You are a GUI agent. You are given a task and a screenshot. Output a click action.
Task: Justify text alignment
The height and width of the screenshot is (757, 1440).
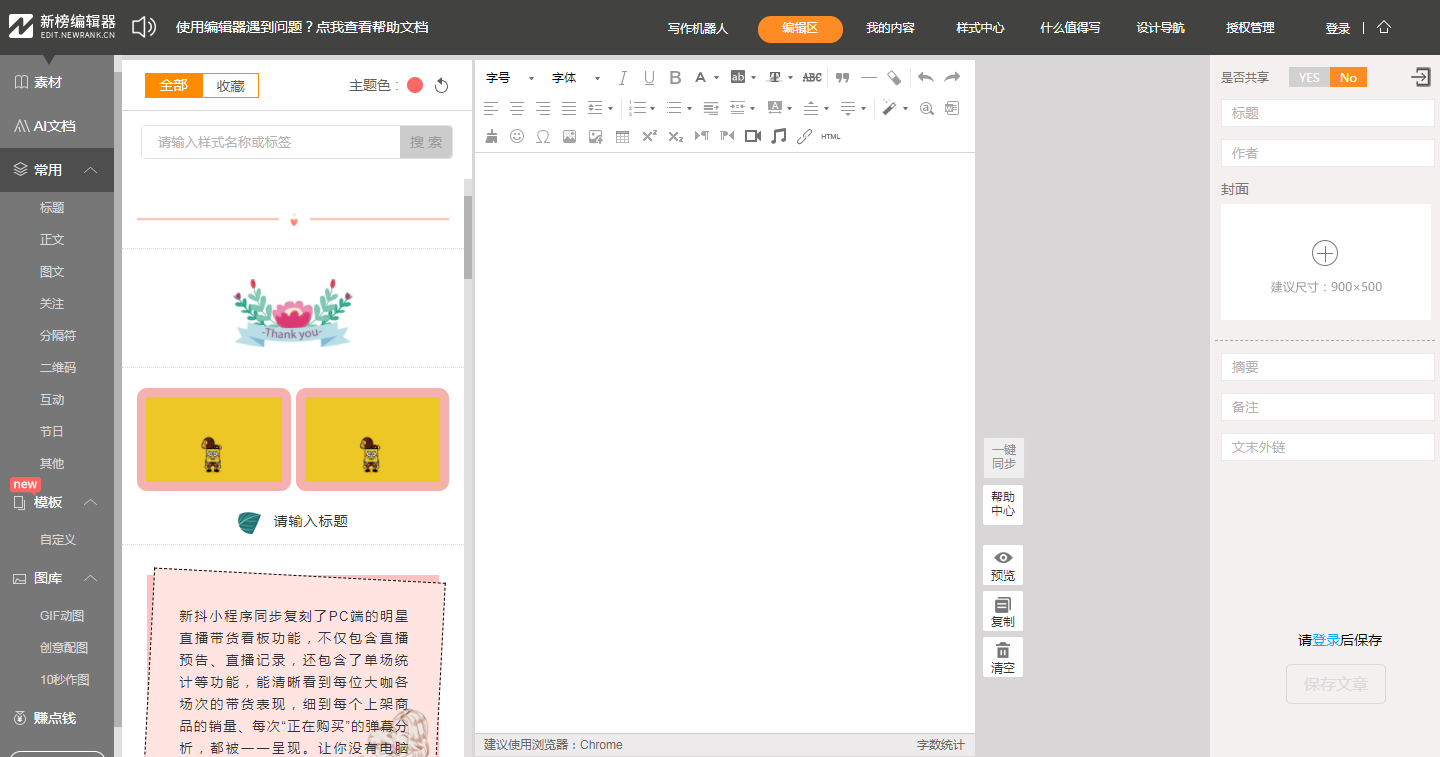click(569, 108)
